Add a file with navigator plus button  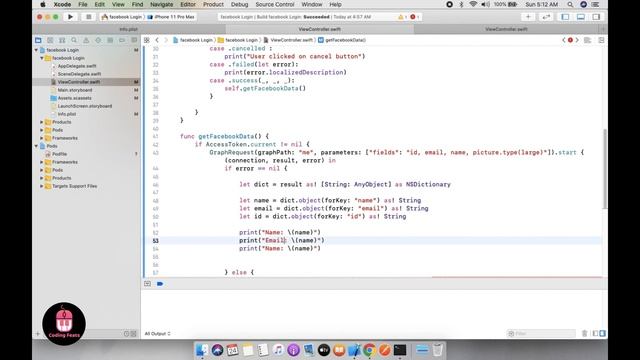(38, 334)
